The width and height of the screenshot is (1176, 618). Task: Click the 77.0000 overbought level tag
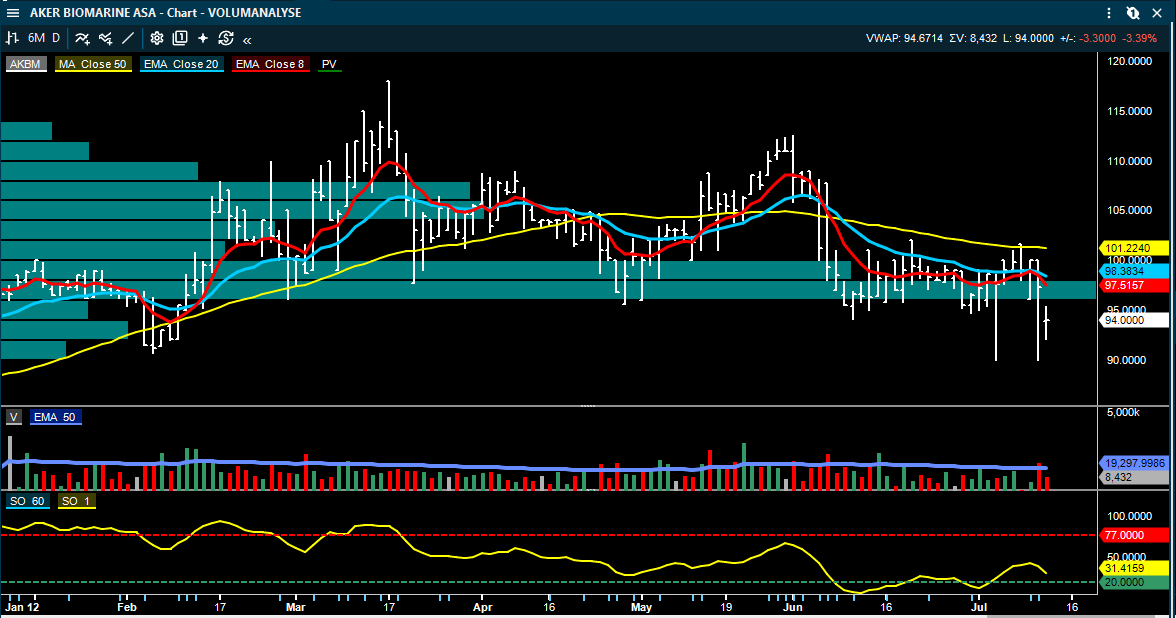[x=1133, y=535]
